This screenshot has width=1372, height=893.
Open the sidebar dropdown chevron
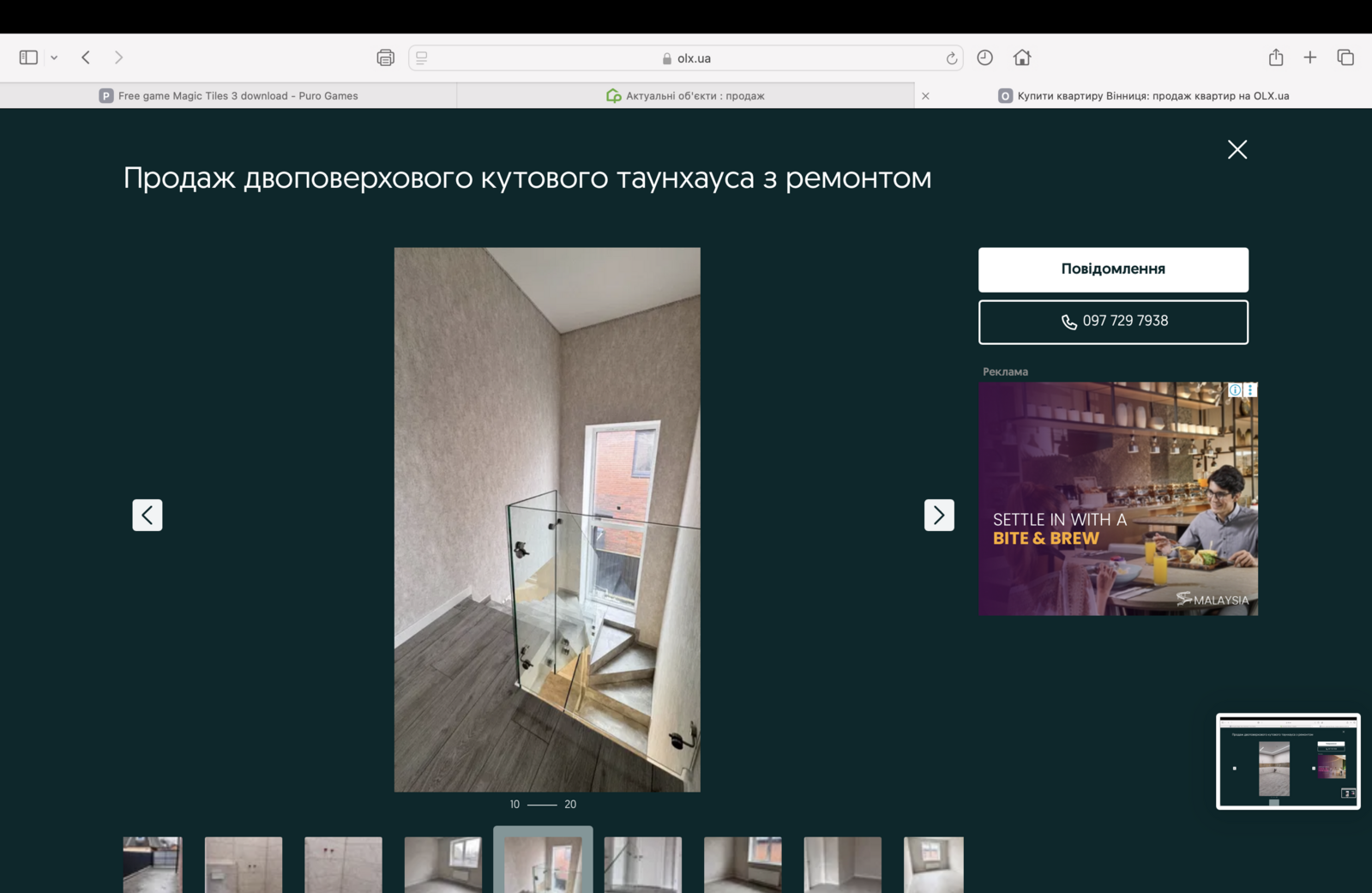(54, 57)
